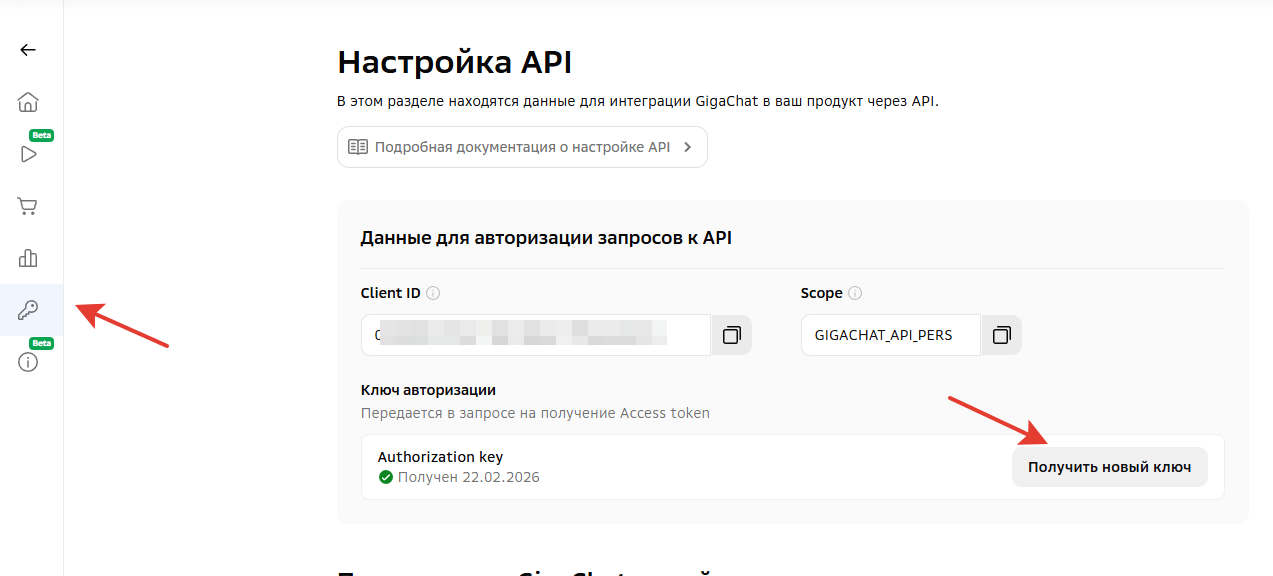Open Подробная документация о настройке API
The height and width of the screenshot is (576, 1273).
[x=522, y=147]
